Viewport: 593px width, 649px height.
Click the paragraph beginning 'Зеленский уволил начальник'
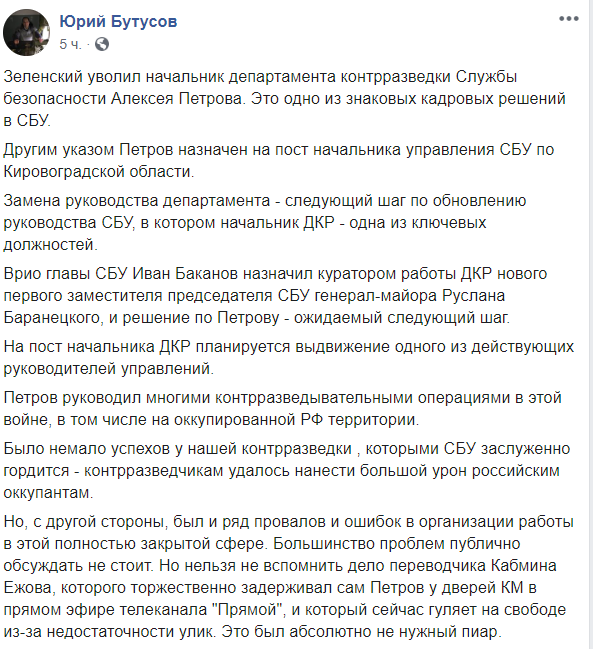[x=285, y=99]
